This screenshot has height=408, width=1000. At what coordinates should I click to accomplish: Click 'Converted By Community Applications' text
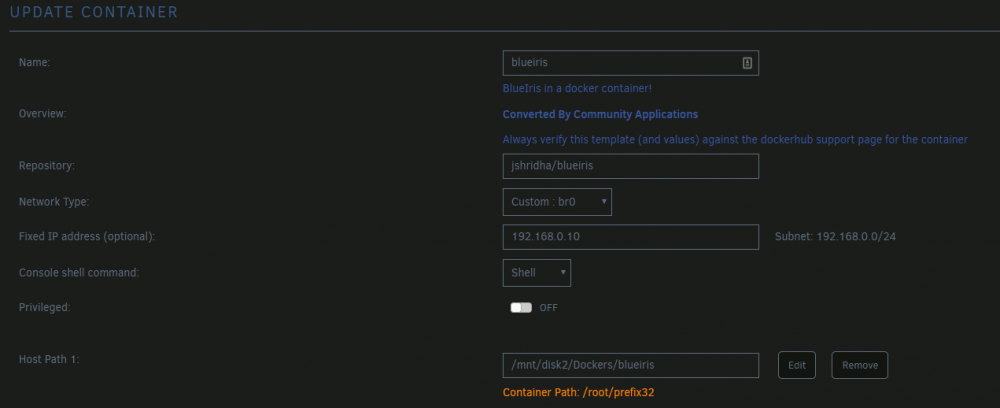click(600, 115)
